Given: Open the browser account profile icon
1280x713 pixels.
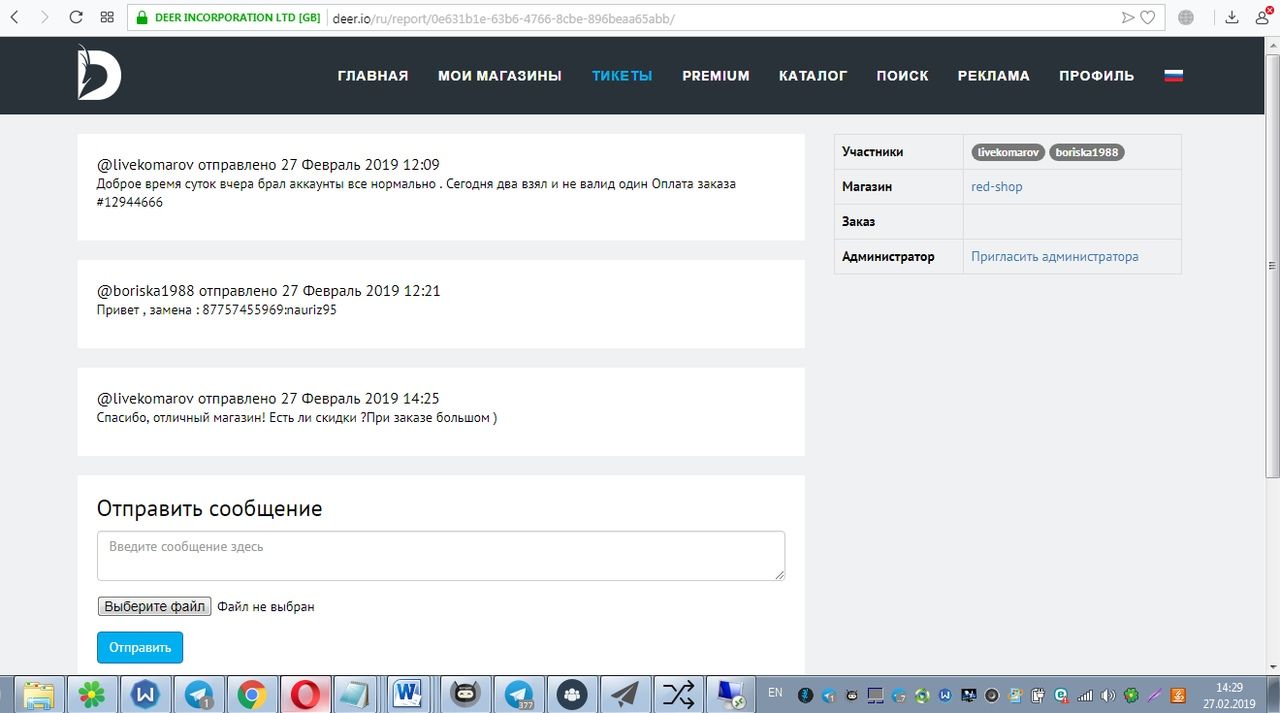Looking at the screenshot, I should point(1264,17).
